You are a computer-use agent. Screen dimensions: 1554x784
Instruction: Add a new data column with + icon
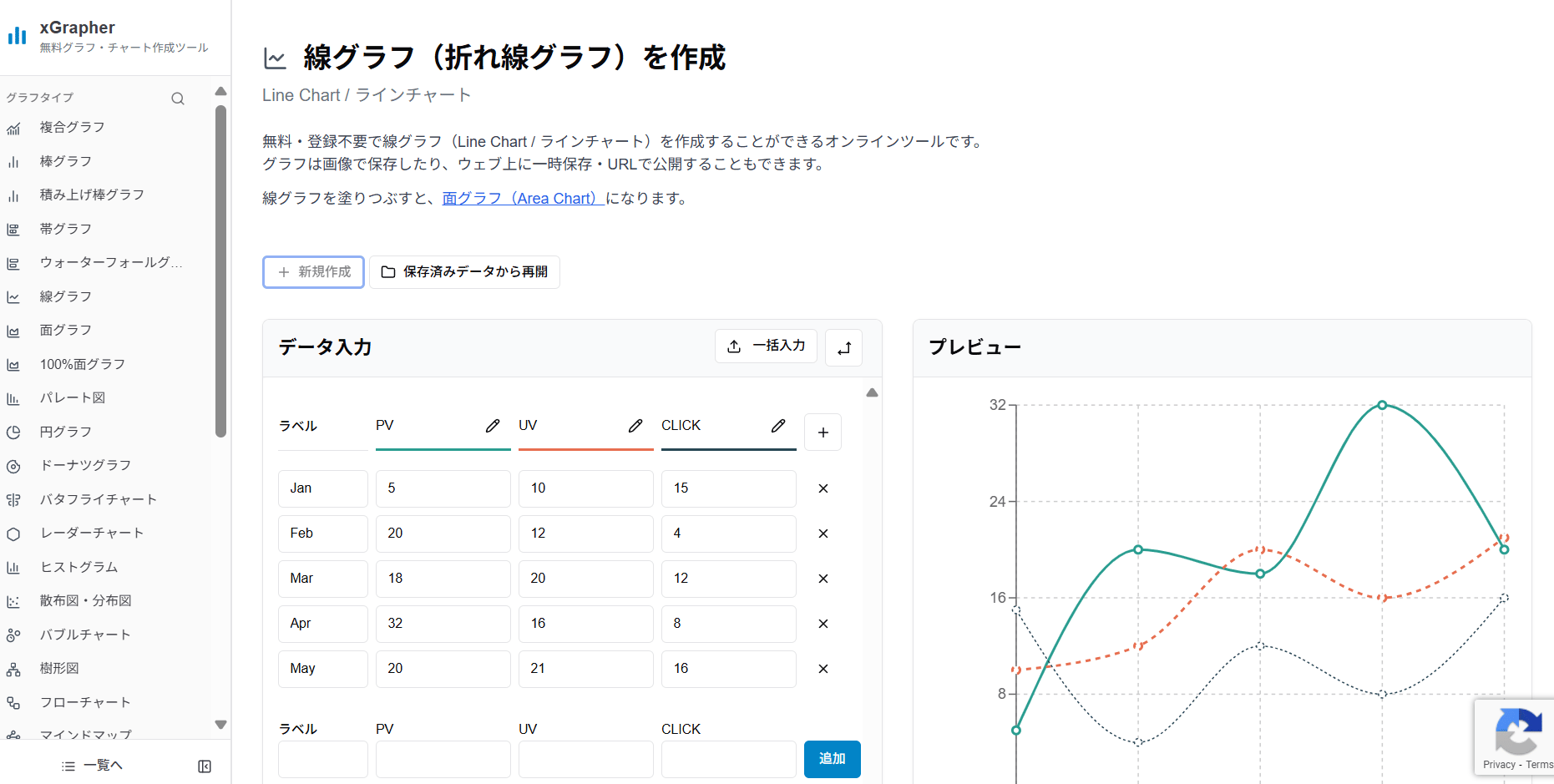point(823,432)
